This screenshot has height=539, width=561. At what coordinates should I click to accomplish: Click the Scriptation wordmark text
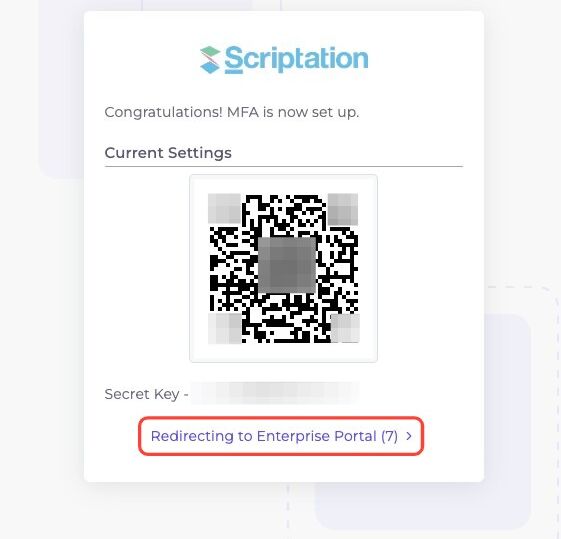[x=296, y=60]
